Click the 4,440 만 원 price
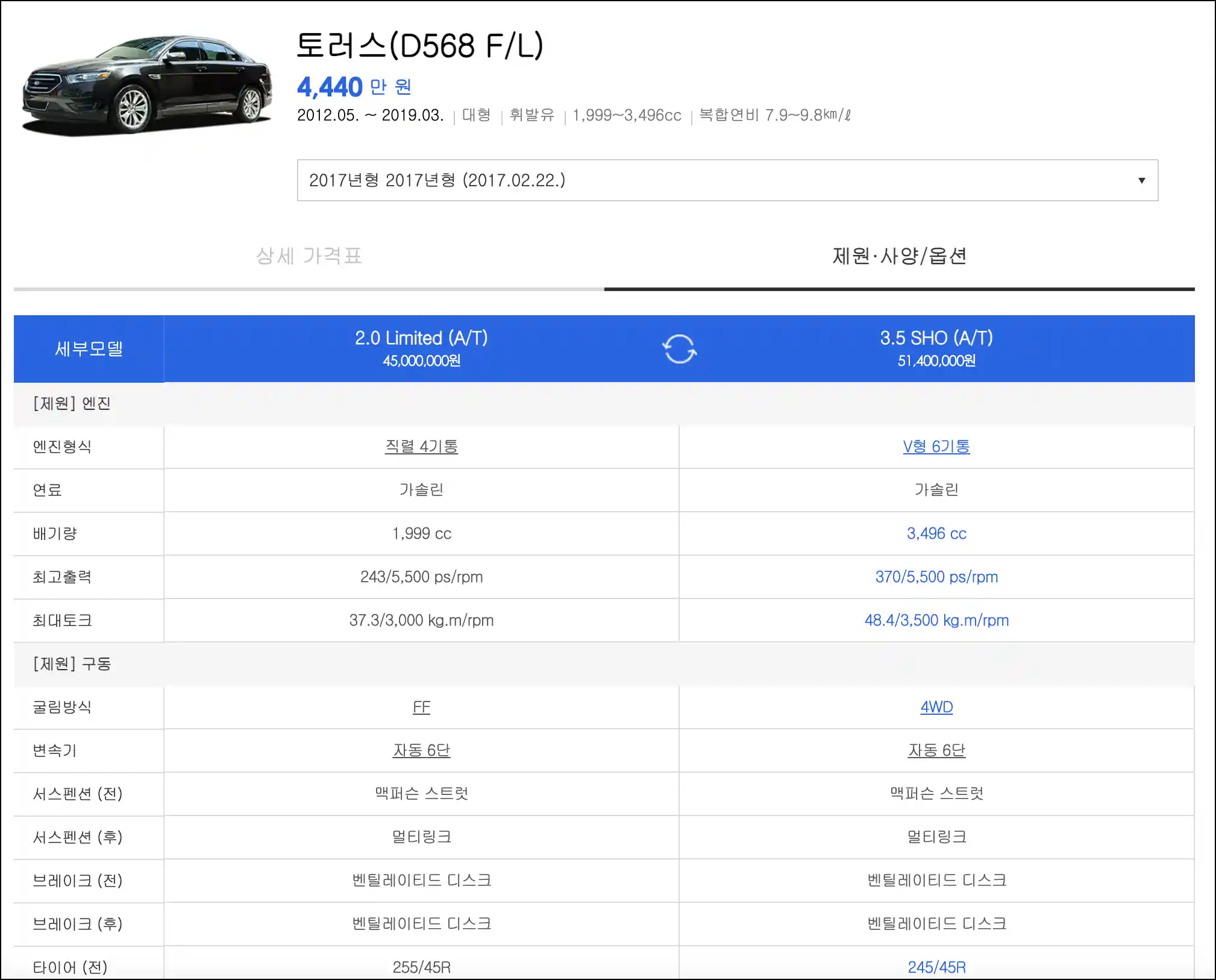Image resolution: width=1216 pixels, height=980 pixels. (x=354, y=87)
